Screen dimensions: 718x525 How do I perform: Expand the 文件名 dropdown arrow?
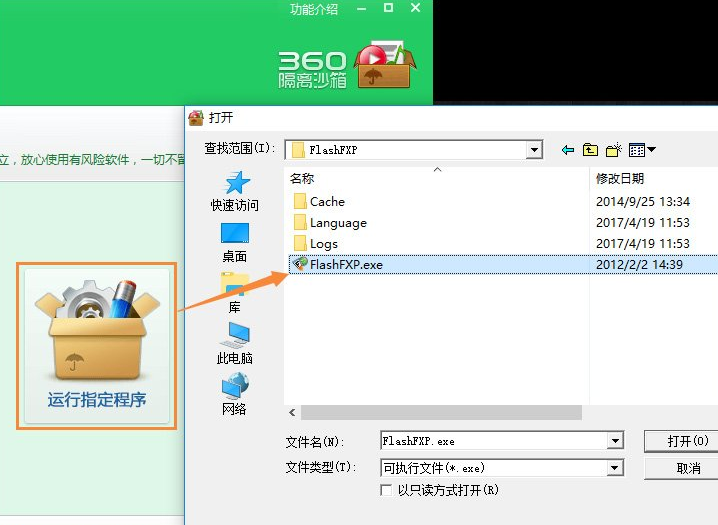click(615, 441)
